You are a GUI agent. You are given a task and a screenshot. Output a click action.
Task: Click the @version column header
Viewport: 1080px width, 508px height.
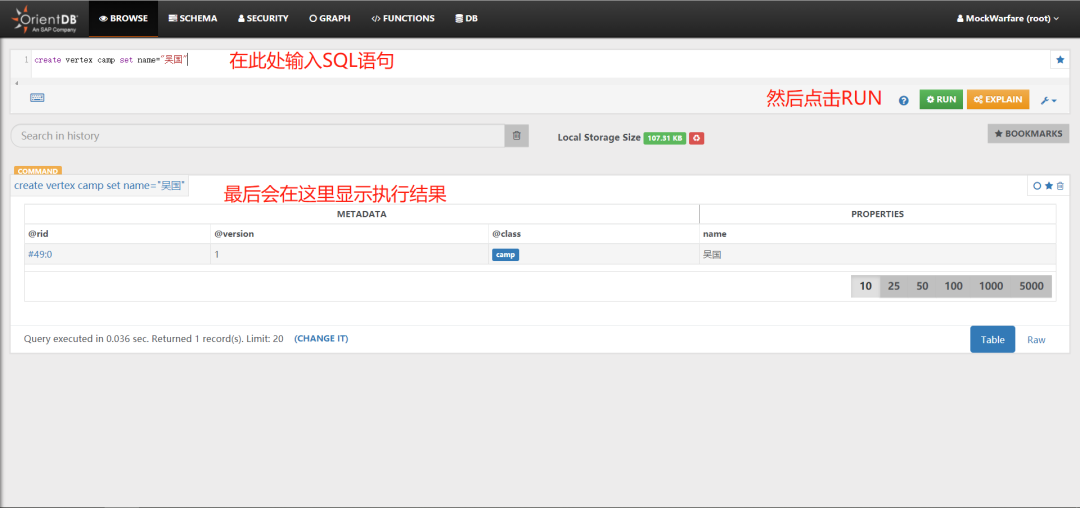350,234
